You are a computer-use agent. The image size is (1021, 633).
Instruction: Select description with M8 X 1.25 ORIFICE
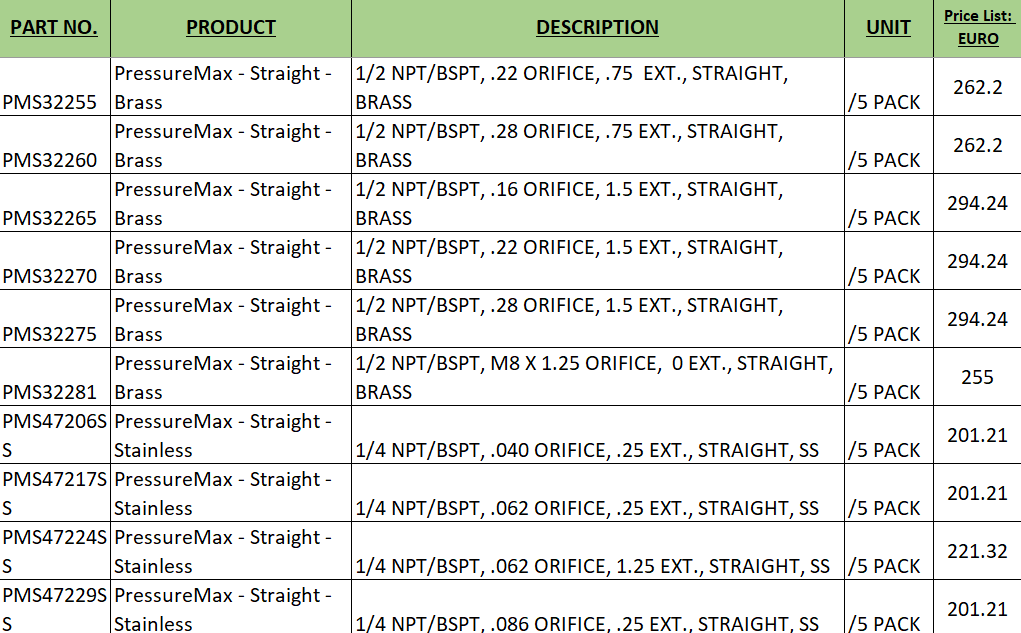click(x=597, y=377)
